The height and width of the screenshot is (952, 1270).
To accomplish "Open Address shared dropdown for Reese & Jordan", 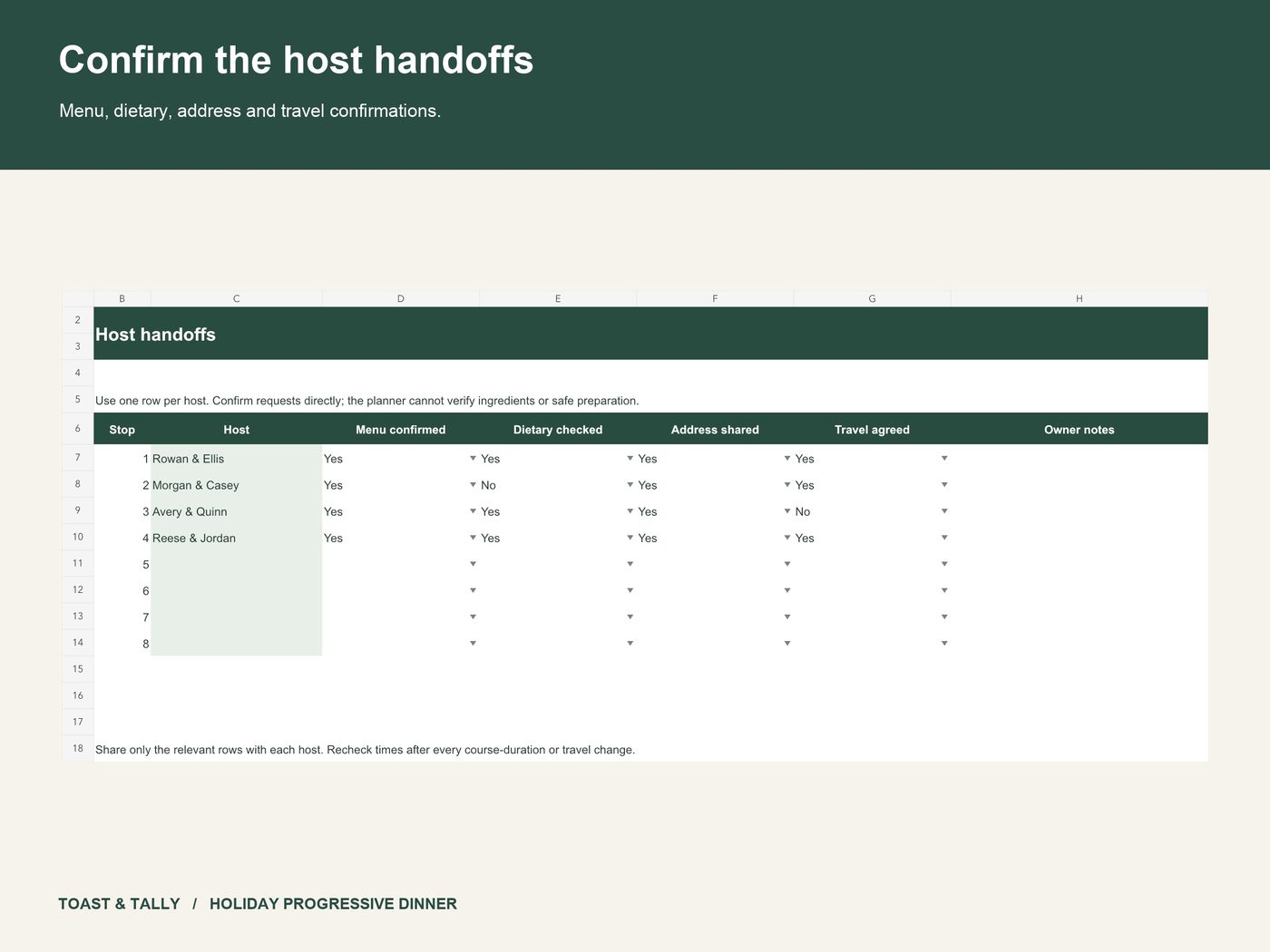I will pos(787,538).
